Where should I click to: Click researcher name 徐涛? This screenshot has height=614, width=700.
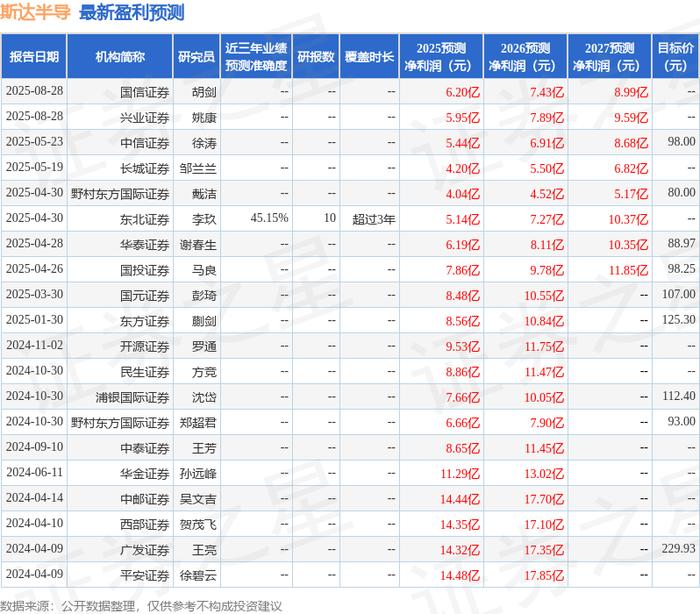204,143
